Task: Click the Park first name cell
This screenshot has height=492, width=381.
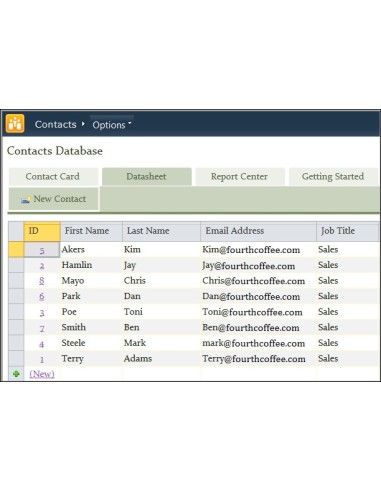Action: (x=91, y=296)
